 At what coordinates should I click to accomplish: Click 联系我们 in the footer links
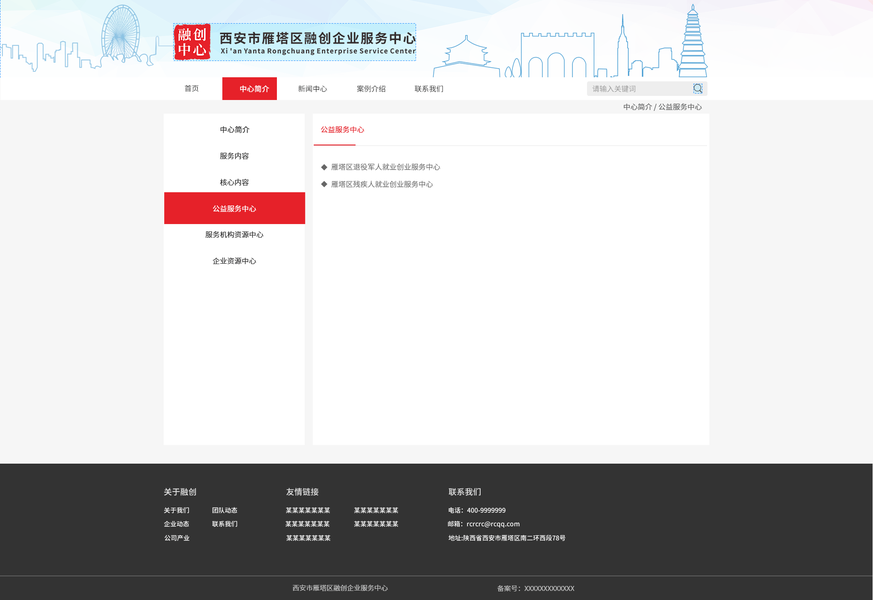coord(224,524)
